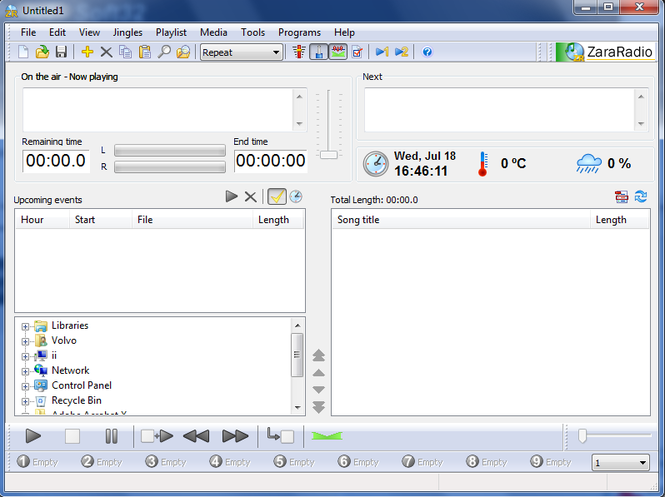Screen dimensions: 665x497
Task: Launch auxiliary player 2
Action: pos(401,52)
